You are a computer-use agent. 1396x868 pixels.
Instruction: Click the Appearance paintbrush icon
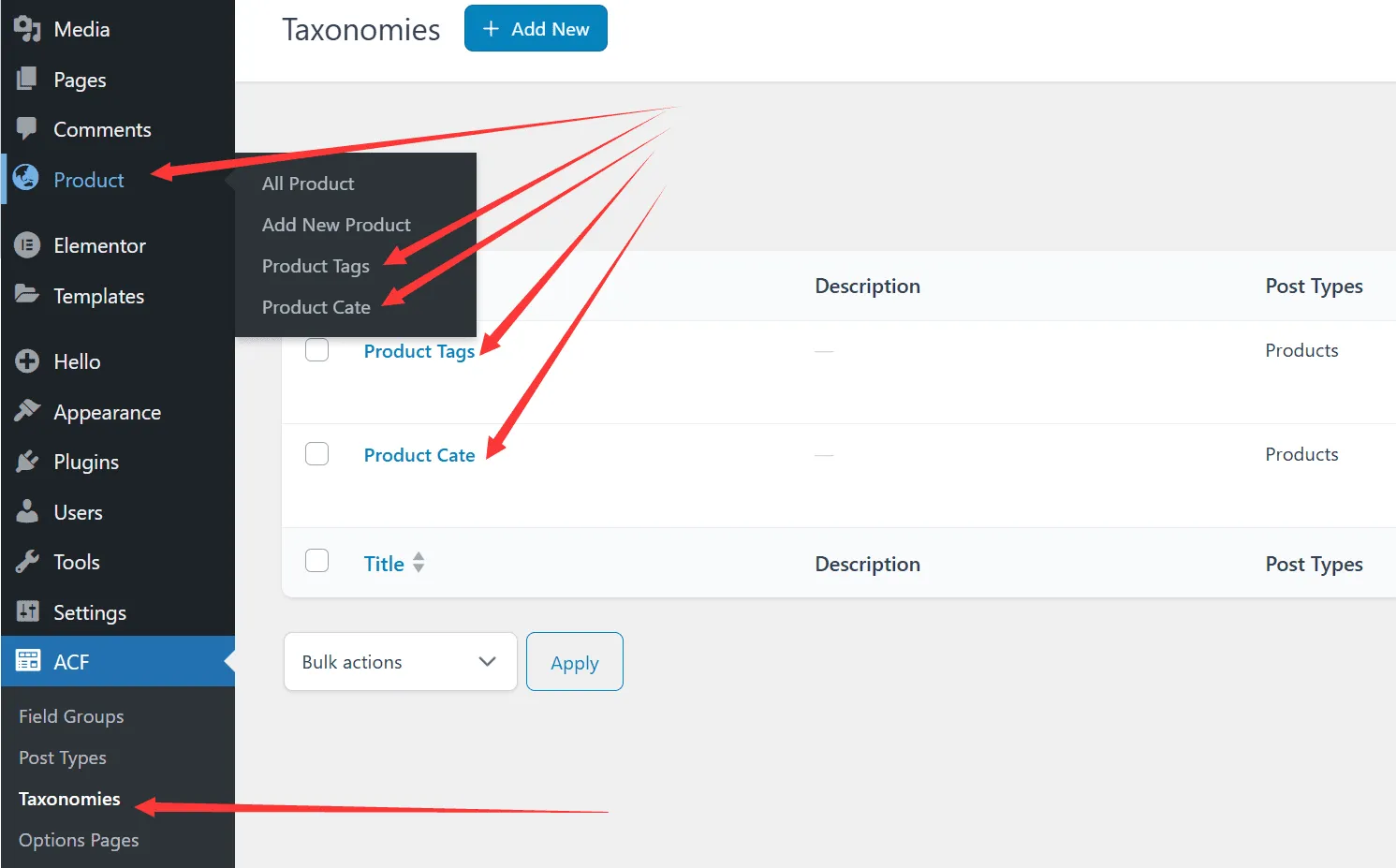pyautogui.click(x=27, y=411)
